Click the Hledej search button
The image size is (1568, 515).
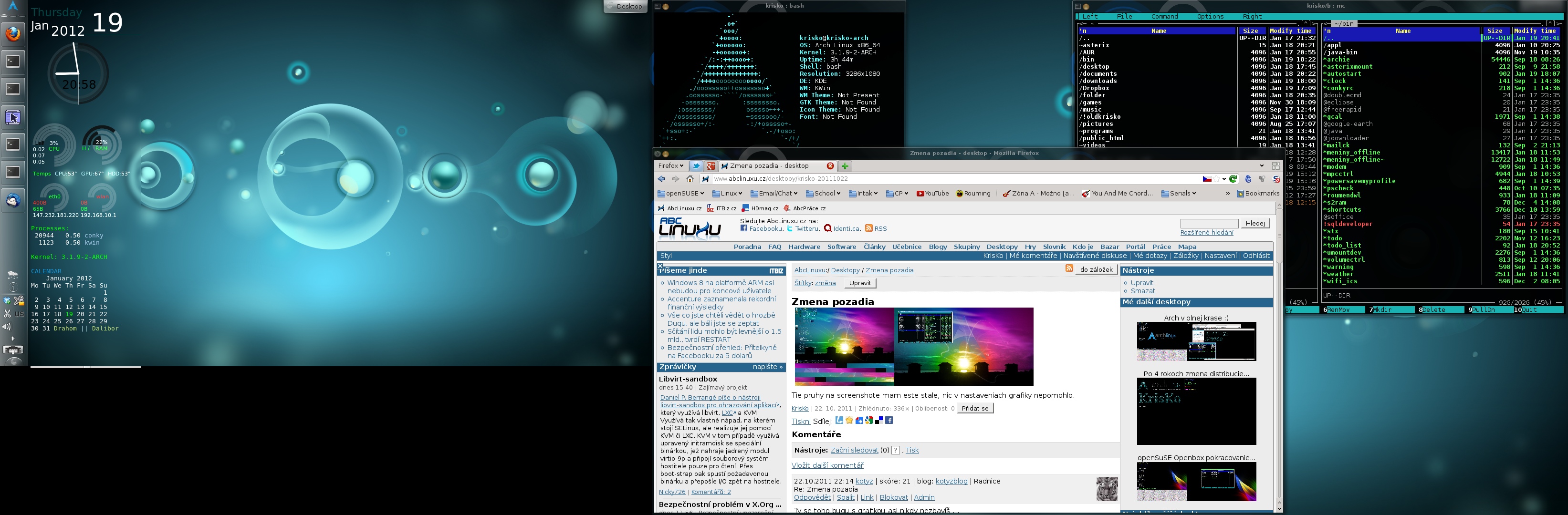coord(1255,223)
